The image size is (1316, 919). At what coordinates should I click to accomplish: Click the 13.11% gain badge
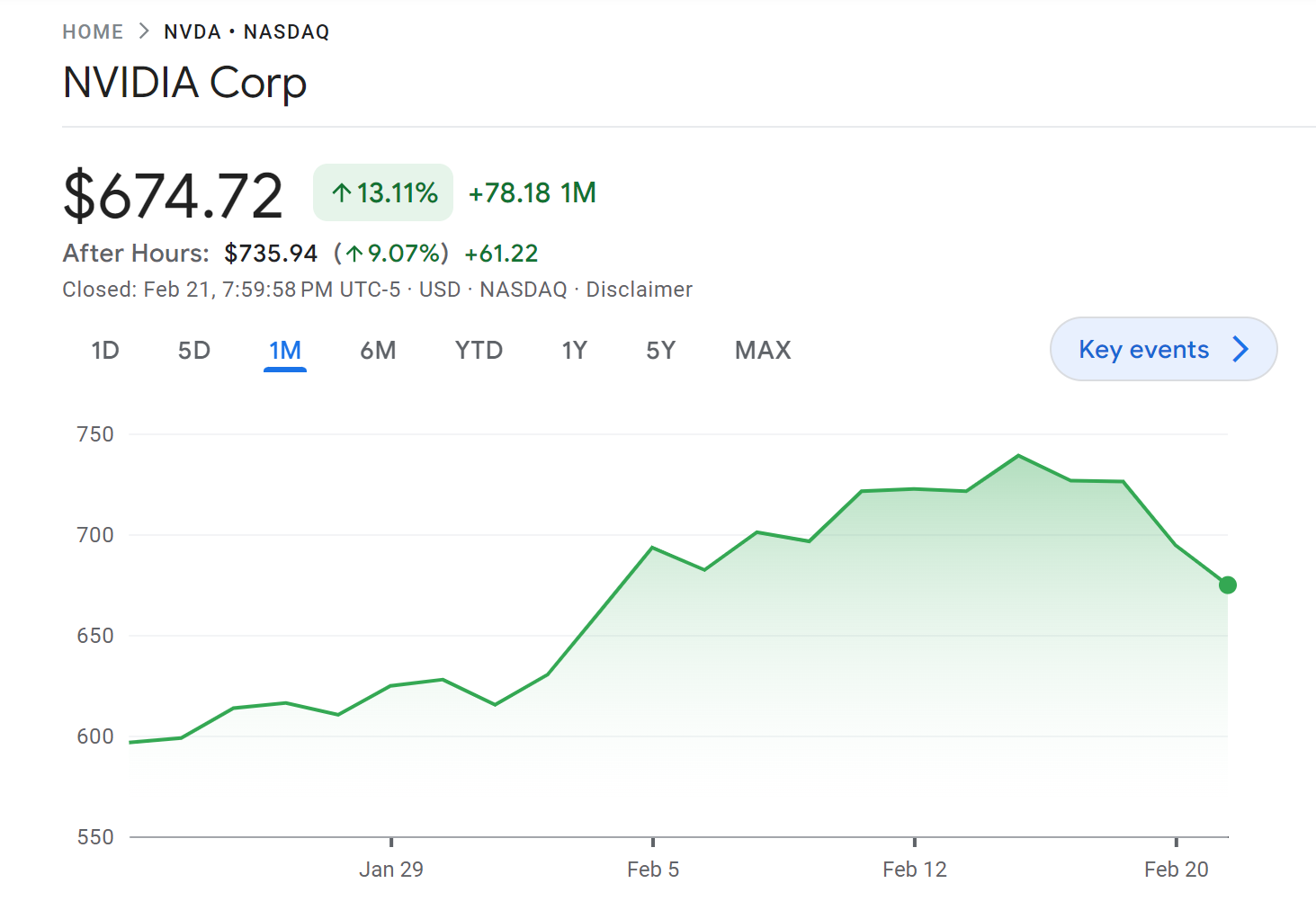point(383,192)
